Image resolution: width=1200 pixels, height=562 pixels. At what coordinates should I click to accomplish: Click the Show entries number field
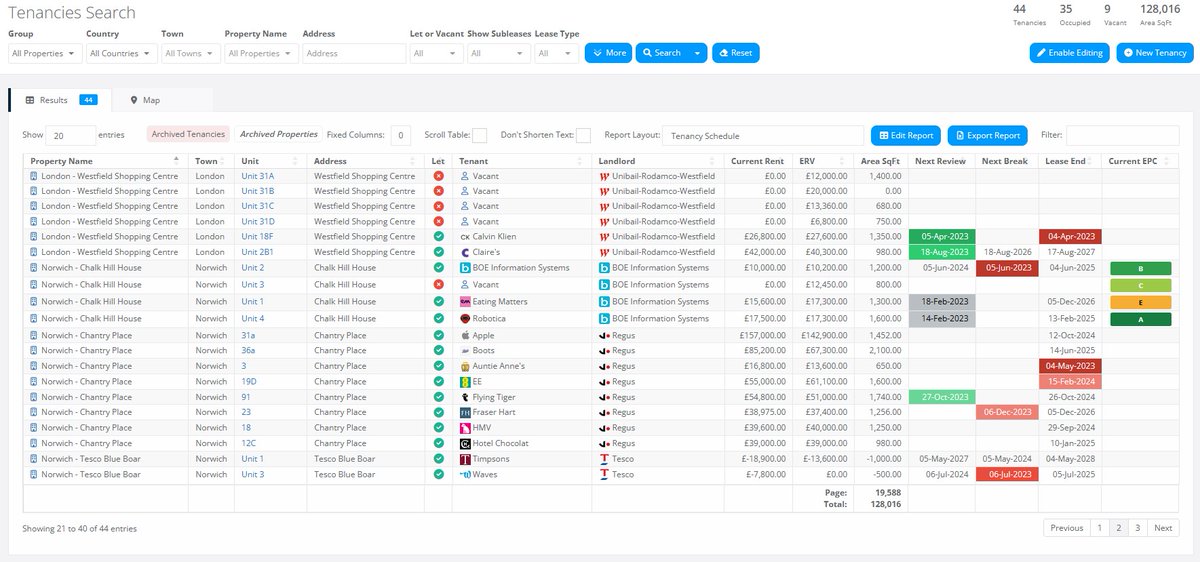pos(72,135)
